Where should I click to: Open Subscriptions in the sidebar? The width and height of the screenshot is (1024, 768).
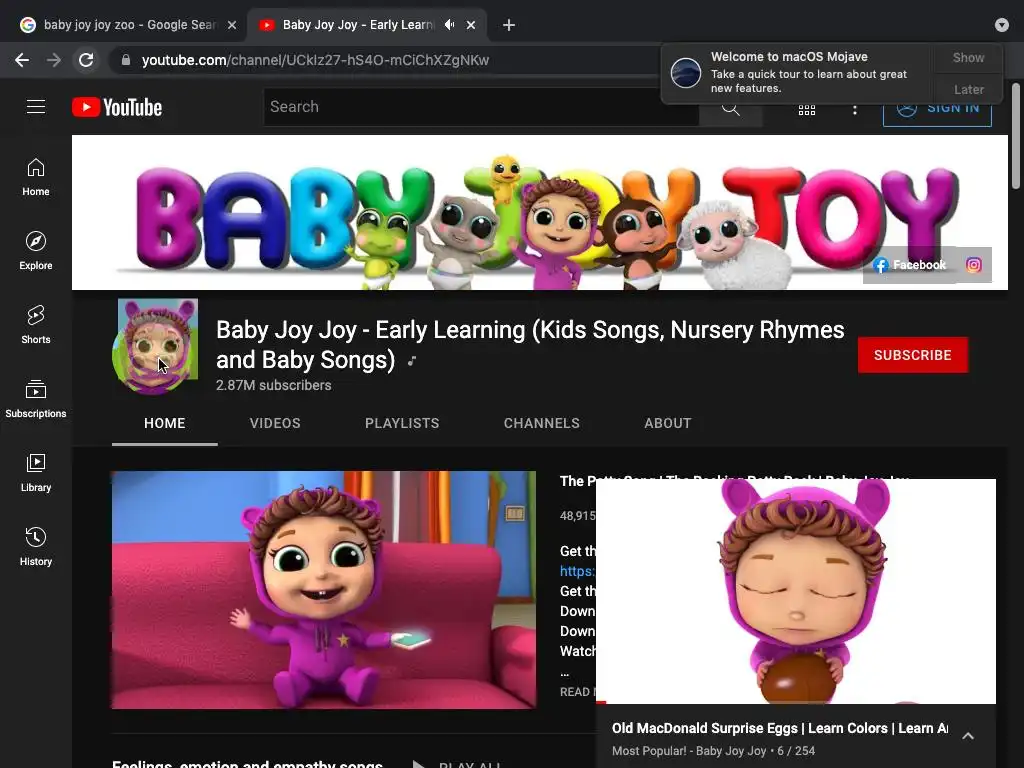point(36,398)
